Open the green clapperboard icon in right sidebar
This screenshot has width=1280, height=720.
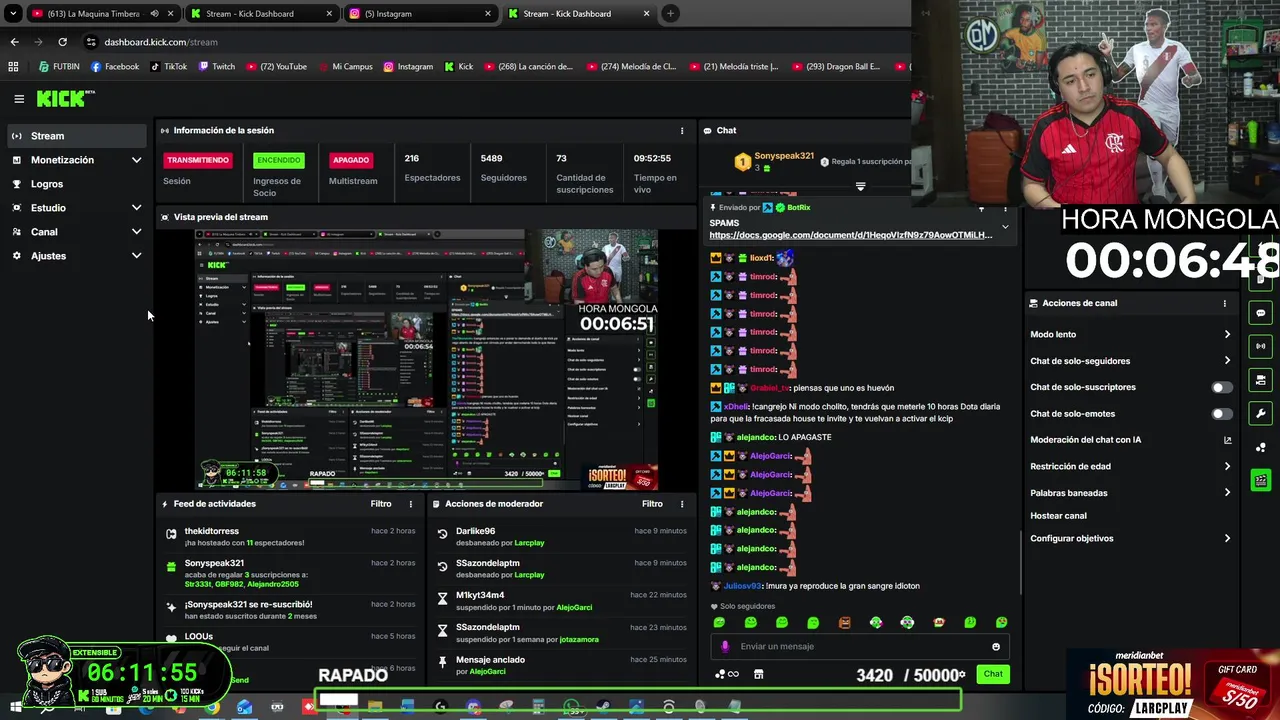1261,481
